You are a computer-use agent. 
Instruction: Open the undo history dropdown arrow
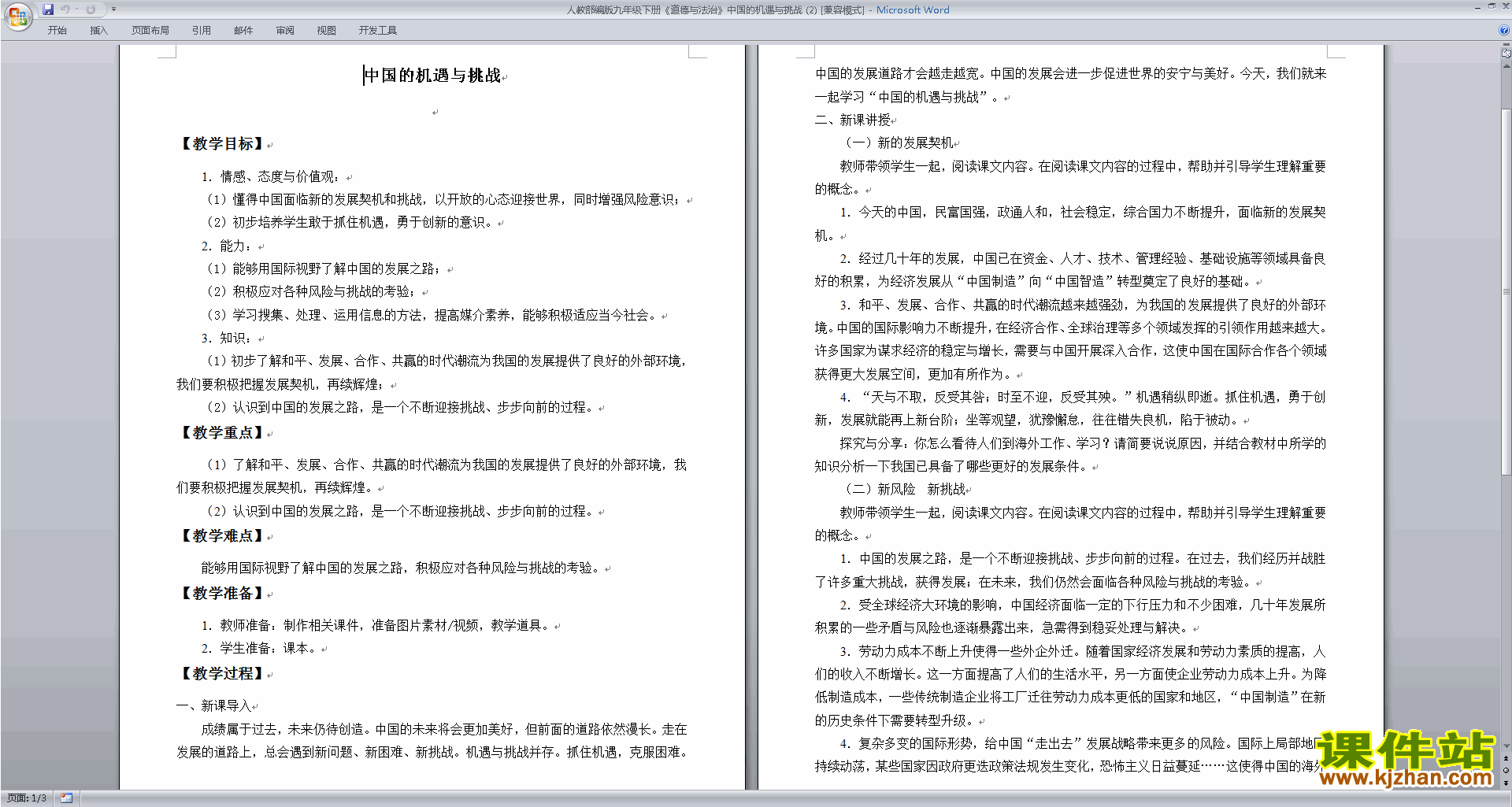77,9
